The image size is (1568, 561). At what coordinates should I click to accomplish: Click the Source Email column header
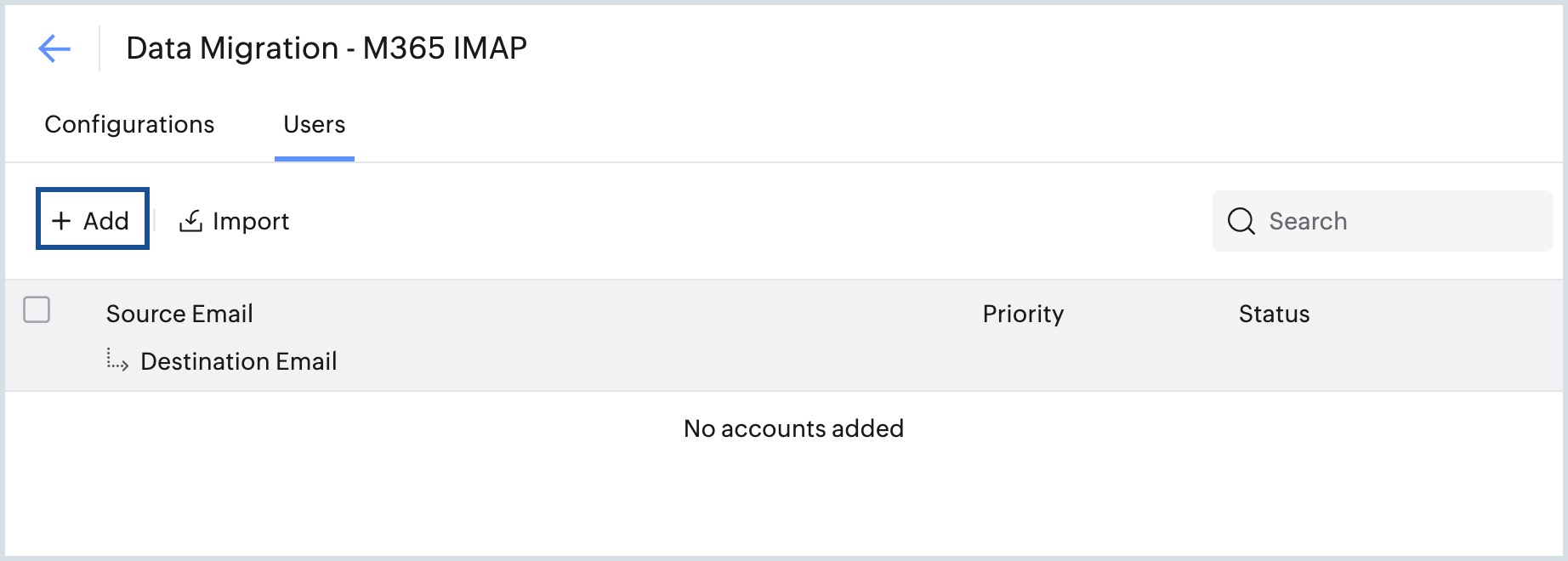tap(179, 314)
